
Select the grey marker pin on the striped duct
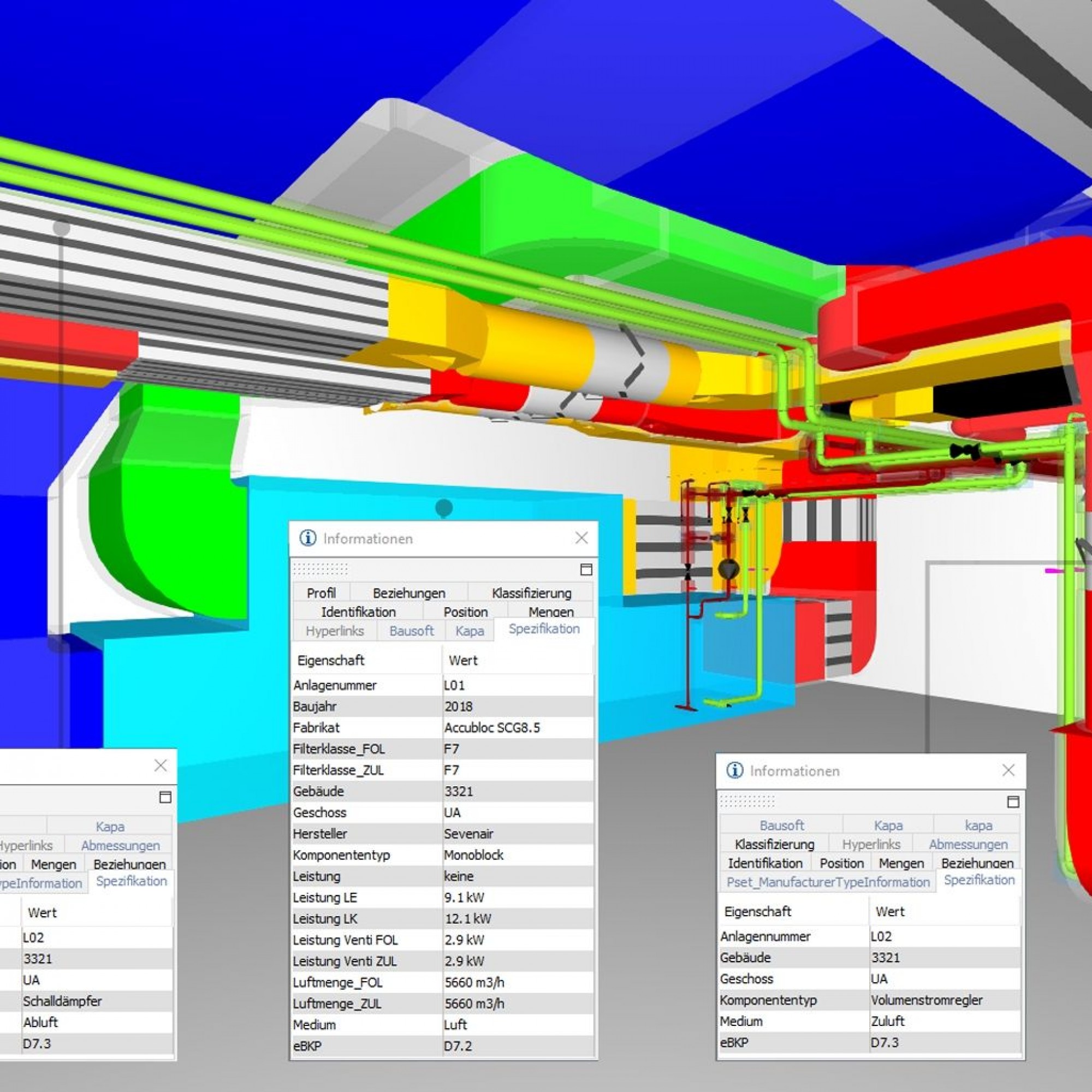tap(62, 228)
